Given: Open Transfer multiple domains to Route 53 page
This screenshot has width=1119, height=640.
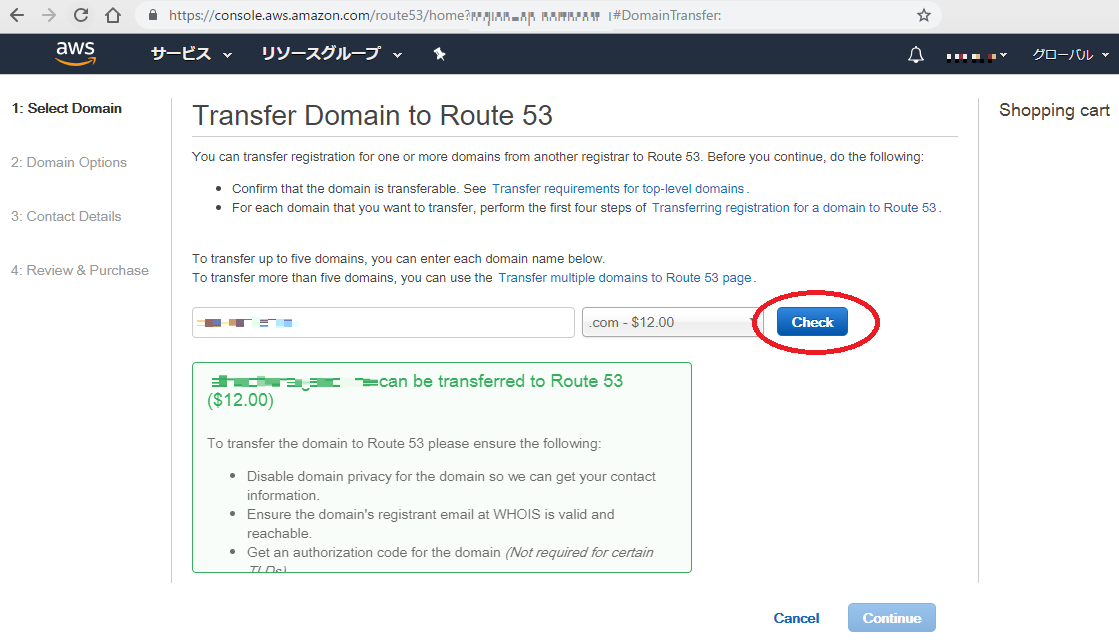Looking at the screenshot, I should point(624,278).
